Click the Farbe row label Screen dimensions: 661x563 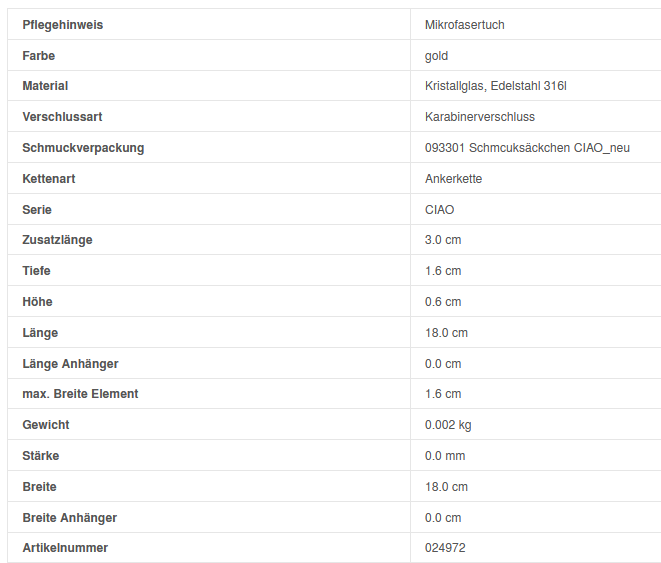39,55
